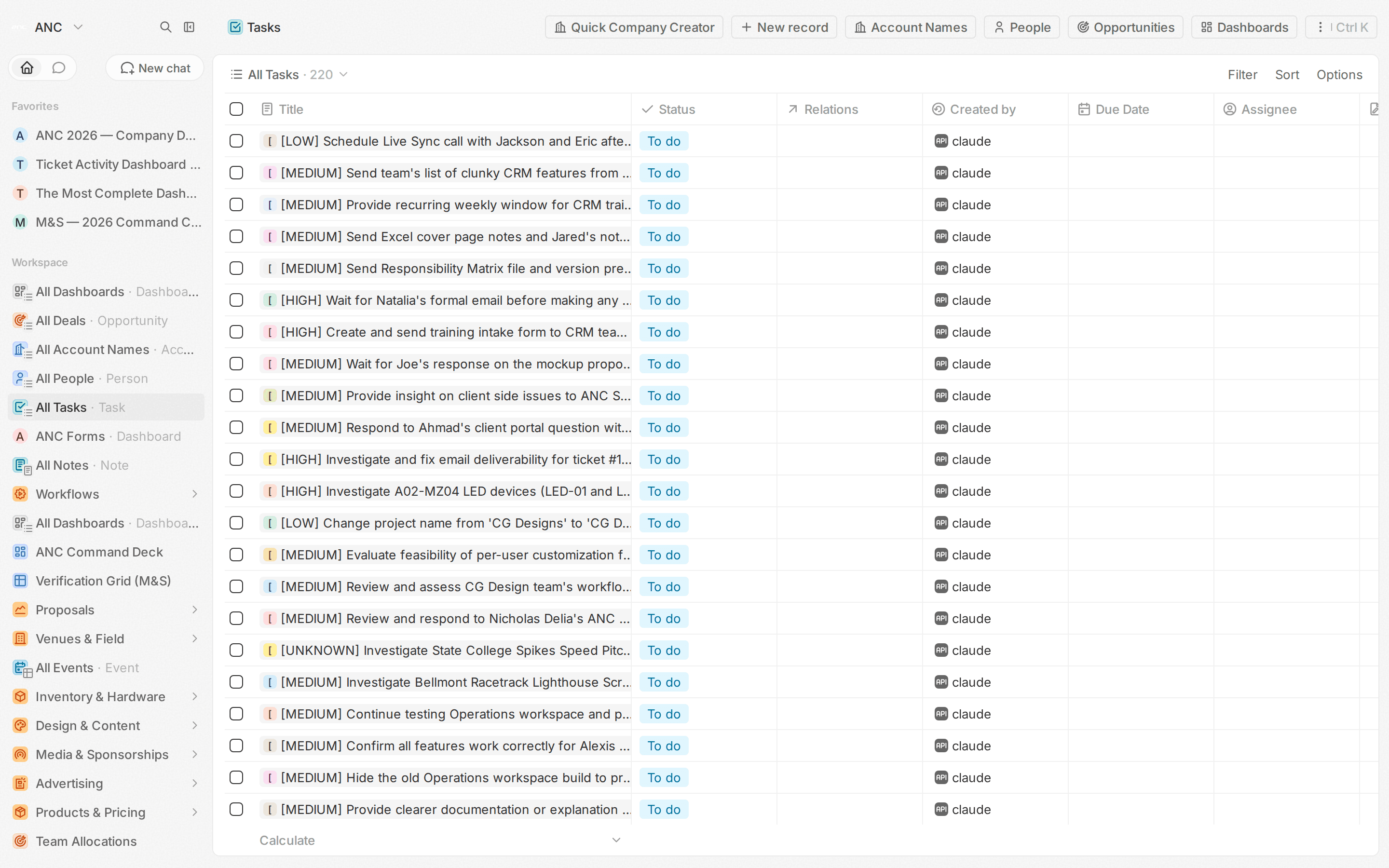Screen dimensions: 1389x868
Task: Expand the Media & Sponsorships section
Action: point(194,754)
